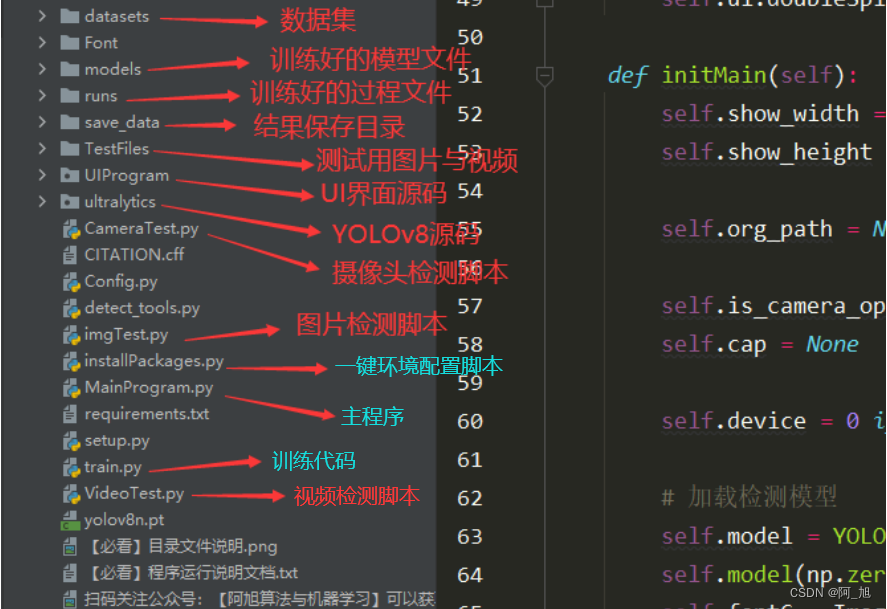Image resolution: width=887 pixels, height=609 pixels.
Task: Expand the datasets tree node
Action: coord(40,16)
